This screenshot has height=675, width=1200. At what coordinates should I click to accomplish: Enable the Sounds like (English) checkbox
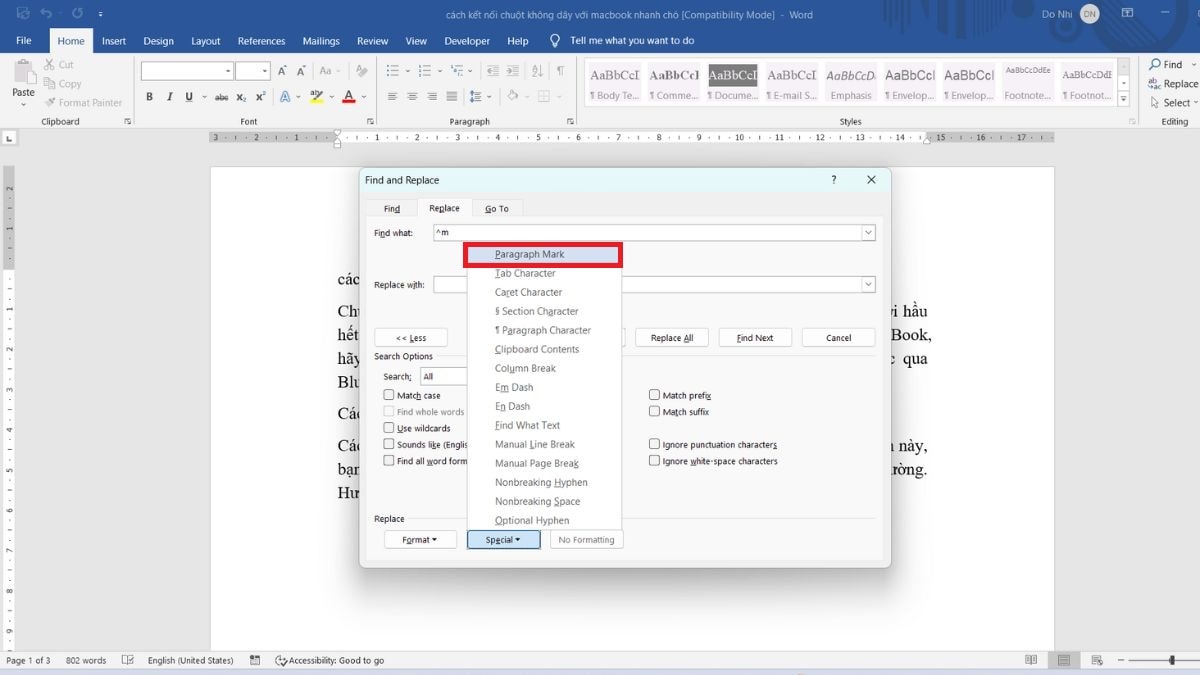point(389,444)
